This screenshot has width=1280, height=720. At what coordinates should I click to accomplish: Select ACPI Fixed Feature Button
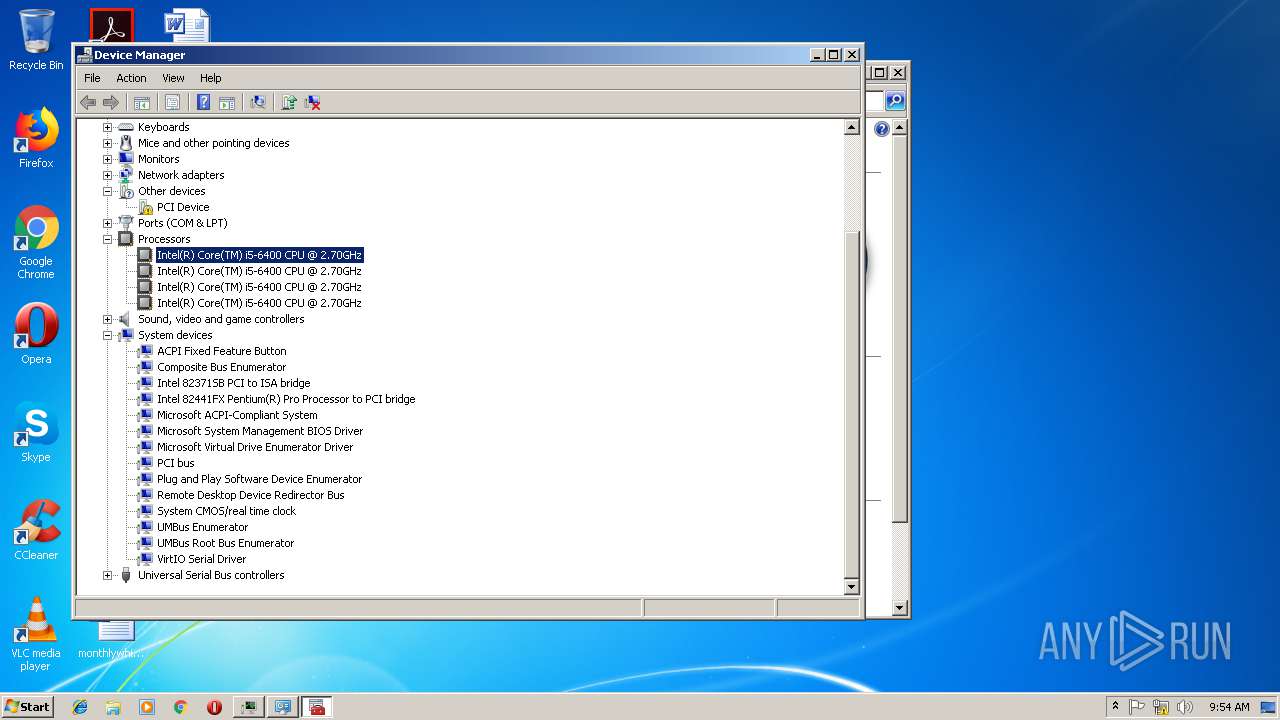point(221,351)
